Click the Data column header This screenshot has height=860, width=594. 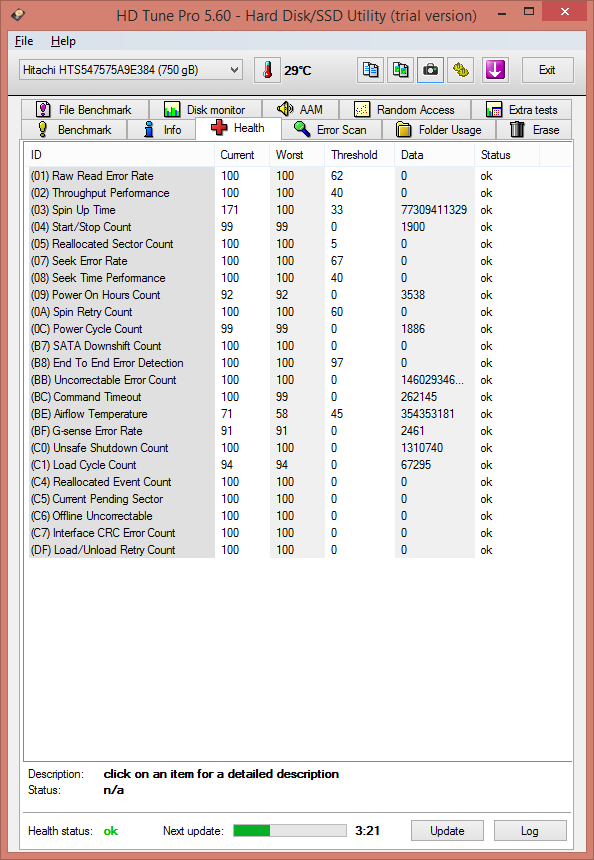(434, 155)
